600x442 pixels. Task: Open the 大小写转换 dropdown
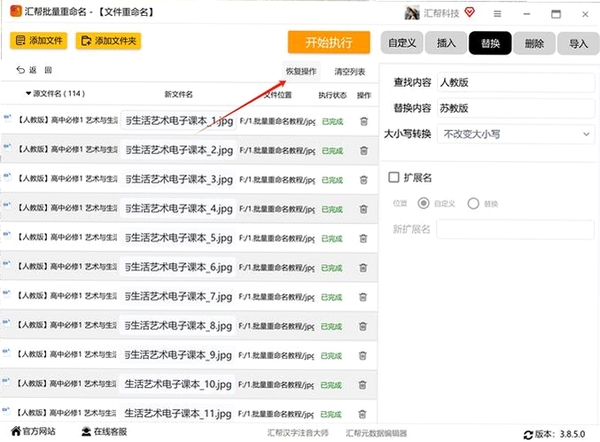(516, 134)
